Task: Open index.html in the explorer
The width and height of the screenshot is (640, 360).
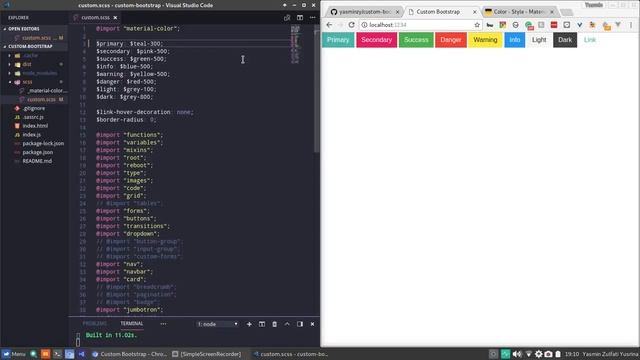Action: pyautogui.click(x=35, y=126)
